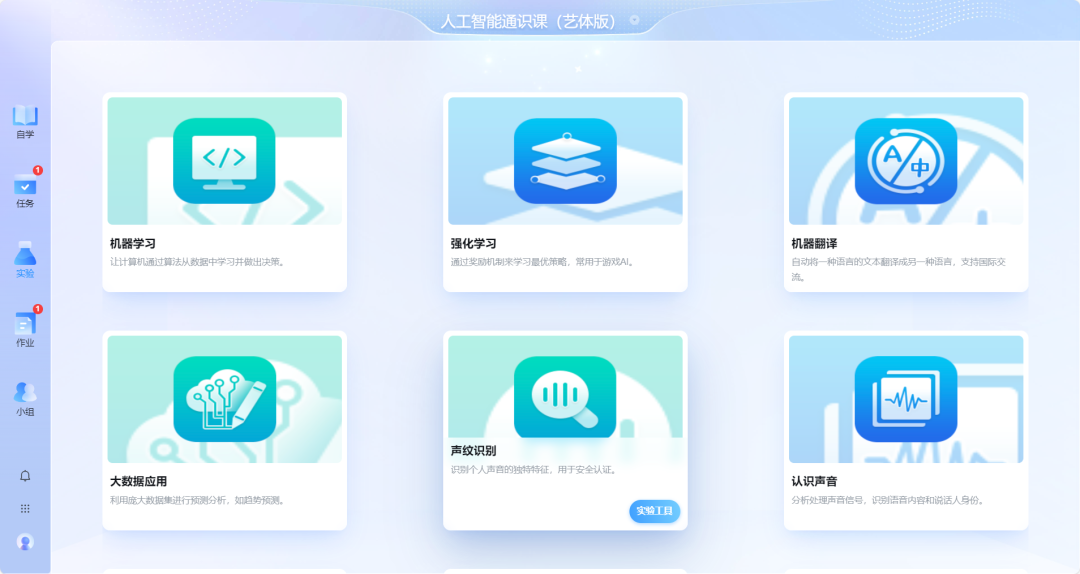Click the 小组 label in sidebar
The image size is (1080, 574).
point(25,412)
